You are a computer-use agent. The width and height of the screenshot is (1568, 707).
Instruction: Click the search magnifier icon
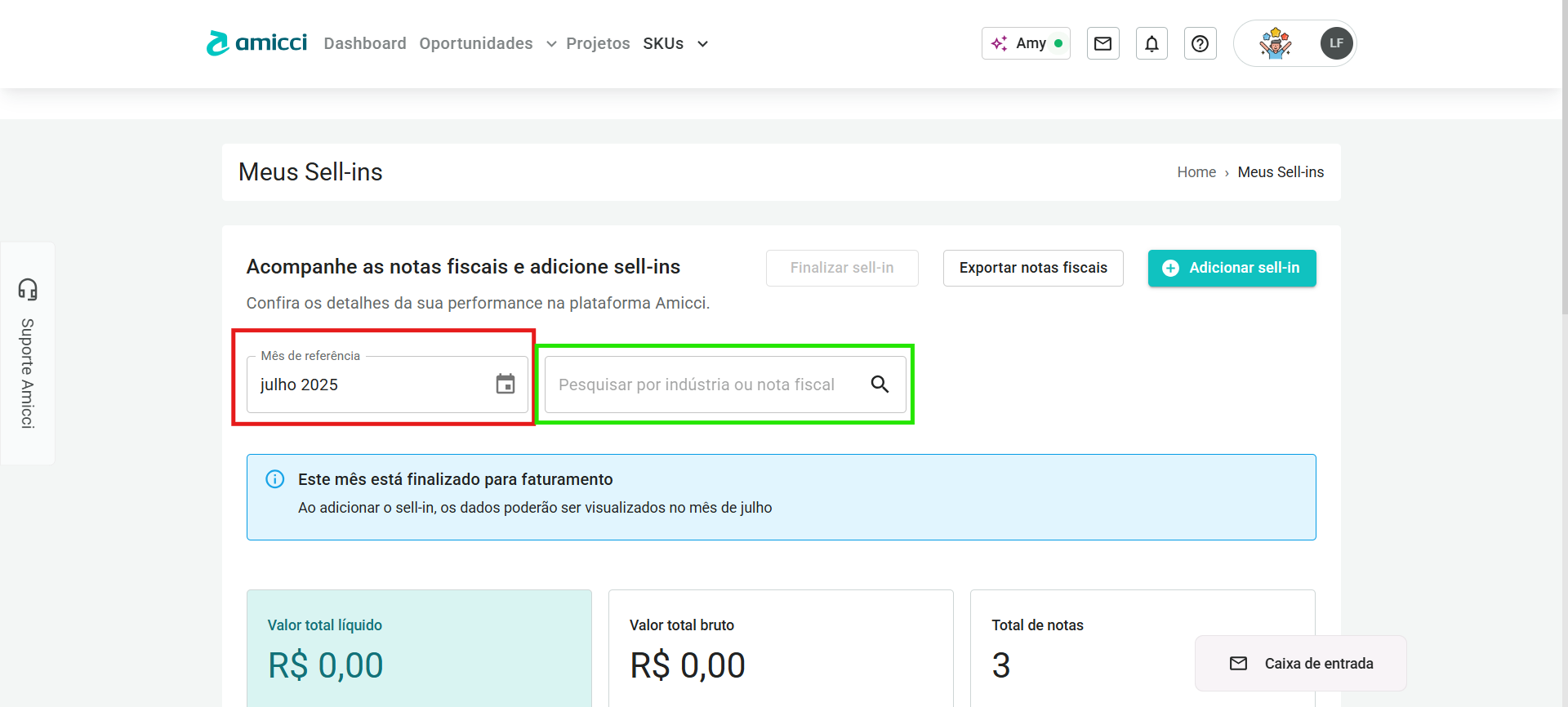click(x=880, y=384)
